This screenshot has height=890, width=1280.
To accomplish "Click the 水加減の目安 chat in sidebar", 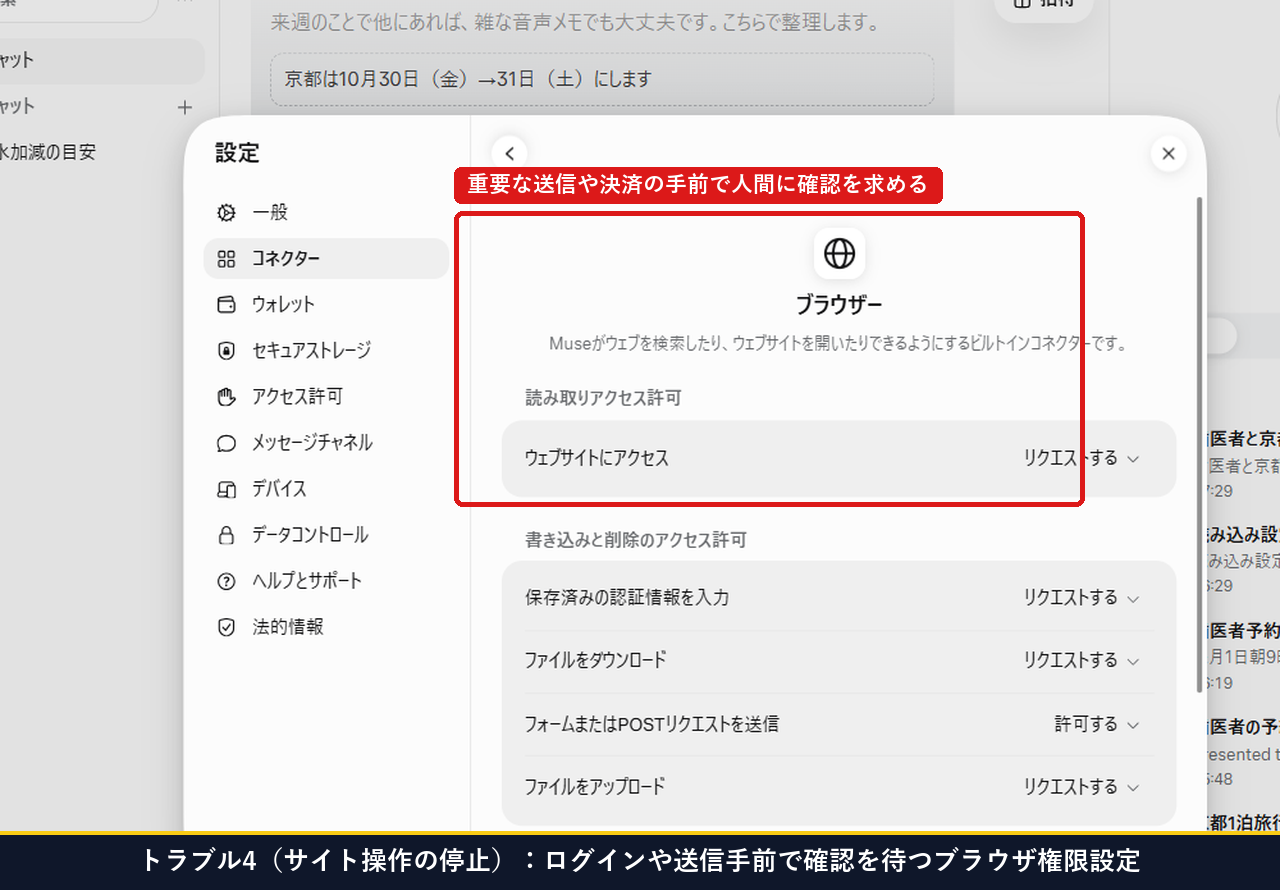I will pos(48,153).
